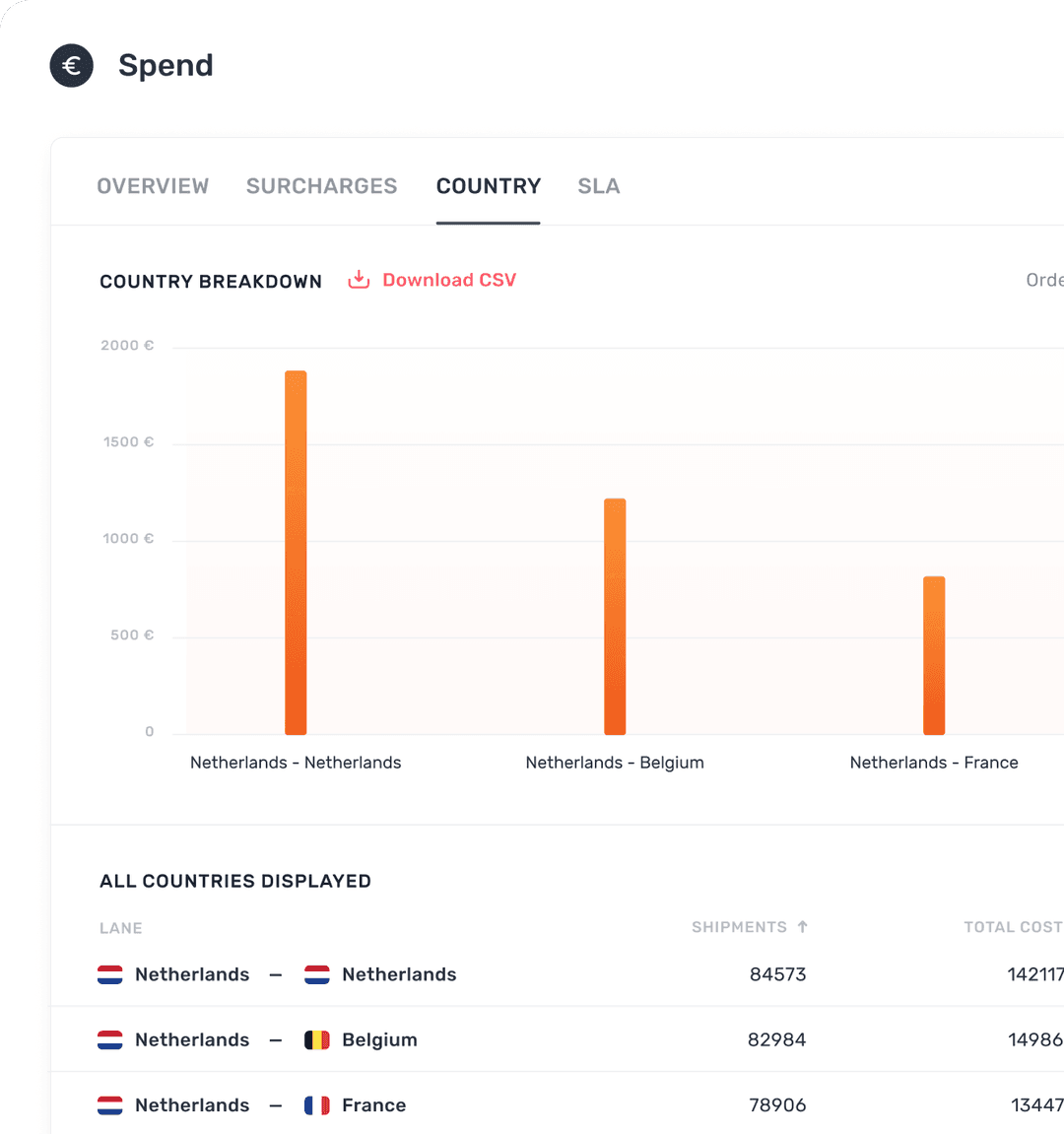Open the Surcharges tab
The height and width of the screenshot is (1134, 1064).
321,186
